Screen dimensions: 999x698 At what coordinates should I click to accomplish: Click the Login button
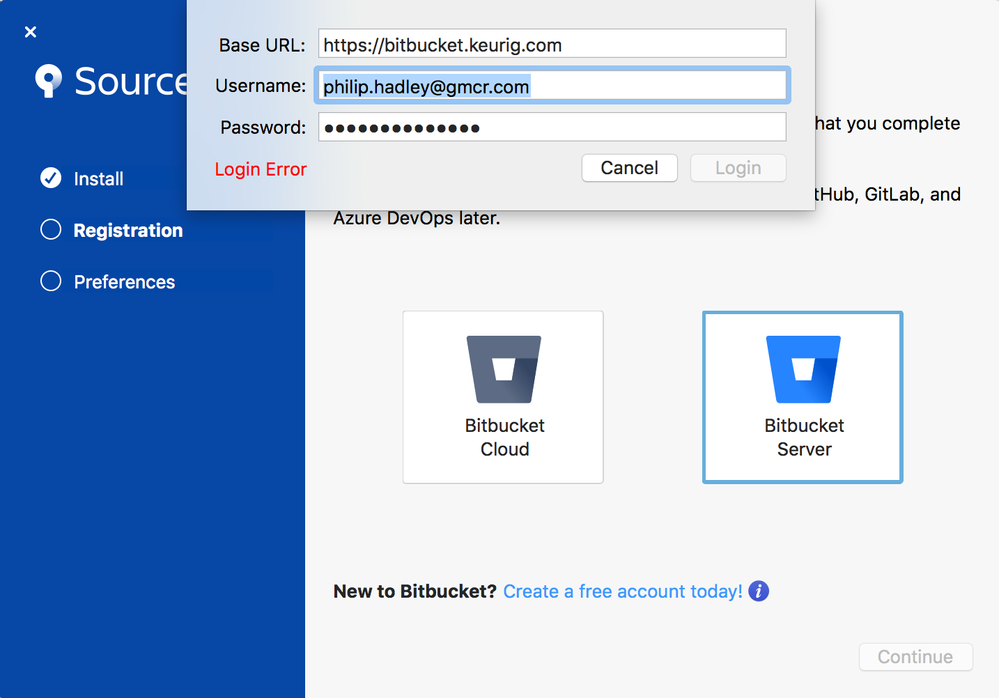[738, 168]
